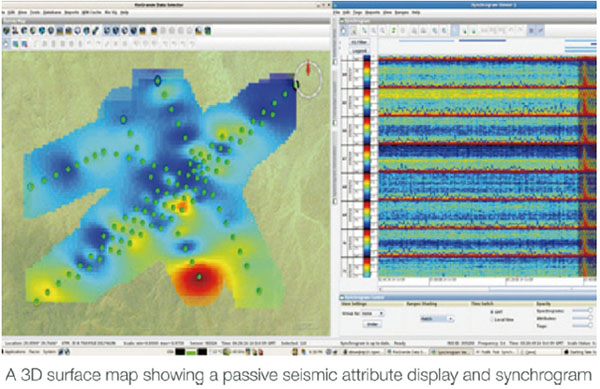Click the green pen icon in map toolbar
Screen dimensions: 600x389
click(x=96, y=31)
